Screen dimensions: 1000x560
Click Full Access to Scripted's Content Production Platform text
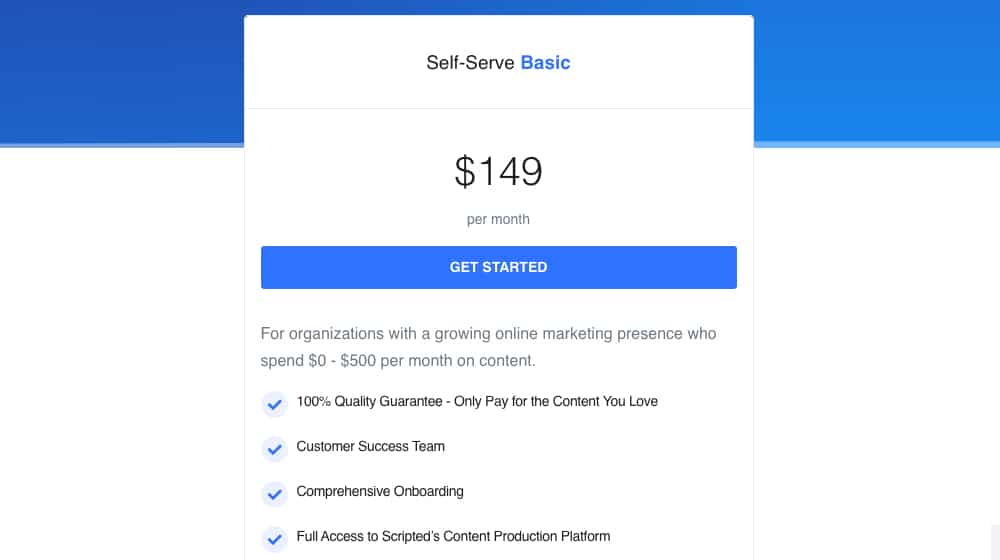coord(453,536)
